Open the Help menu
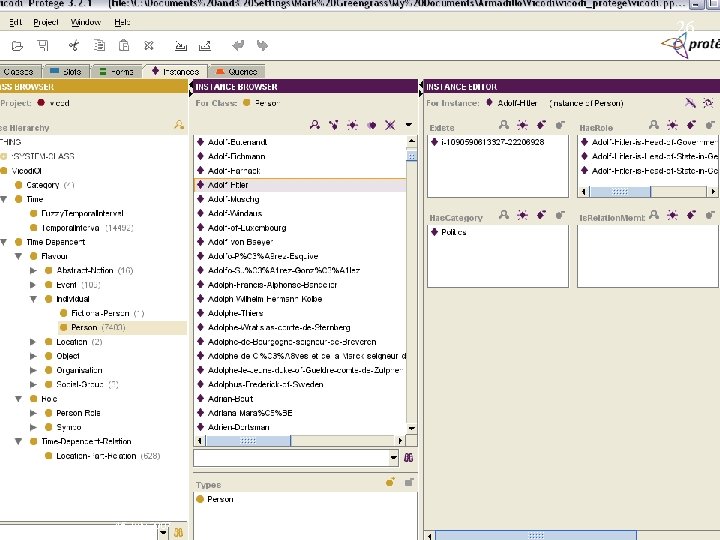The width and height of the screenshot is (720, 540). [x=122, y=22]
